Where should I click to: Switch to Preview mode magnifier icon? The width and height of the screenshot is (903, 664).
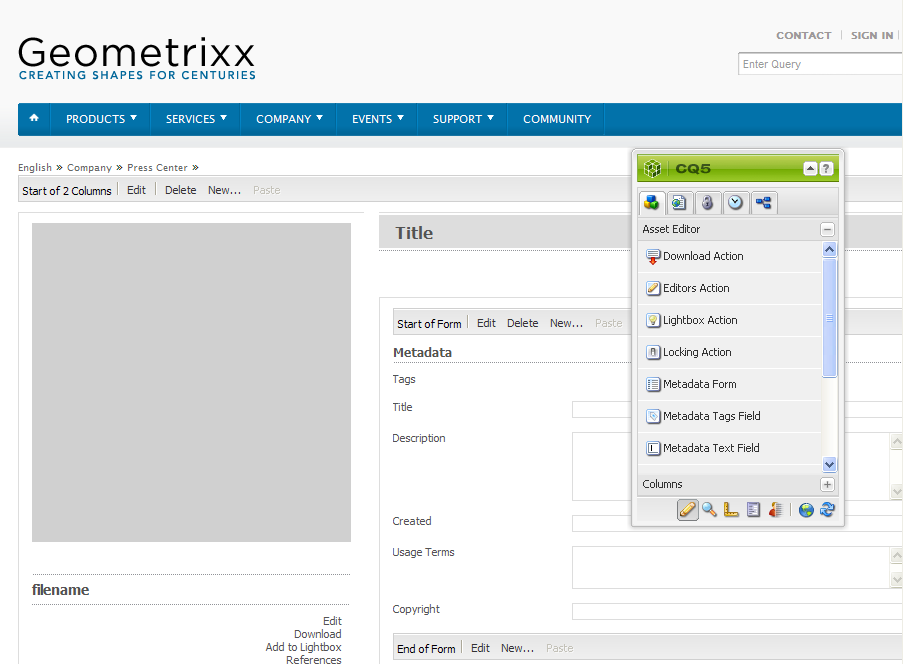710,510
